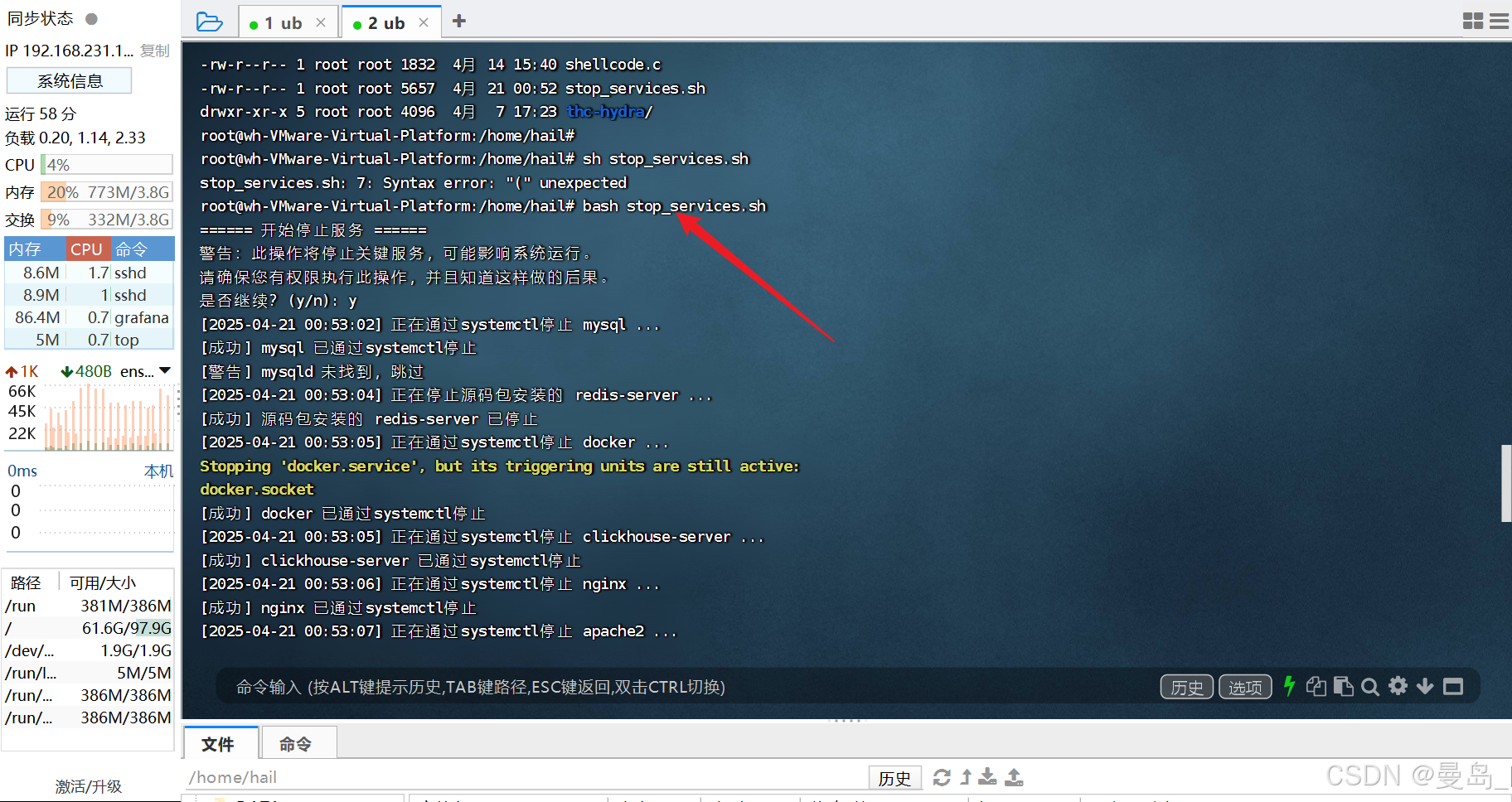Select the /run disk row 381M/386M
Viewport: 1512px width, 802px height.
88,606
